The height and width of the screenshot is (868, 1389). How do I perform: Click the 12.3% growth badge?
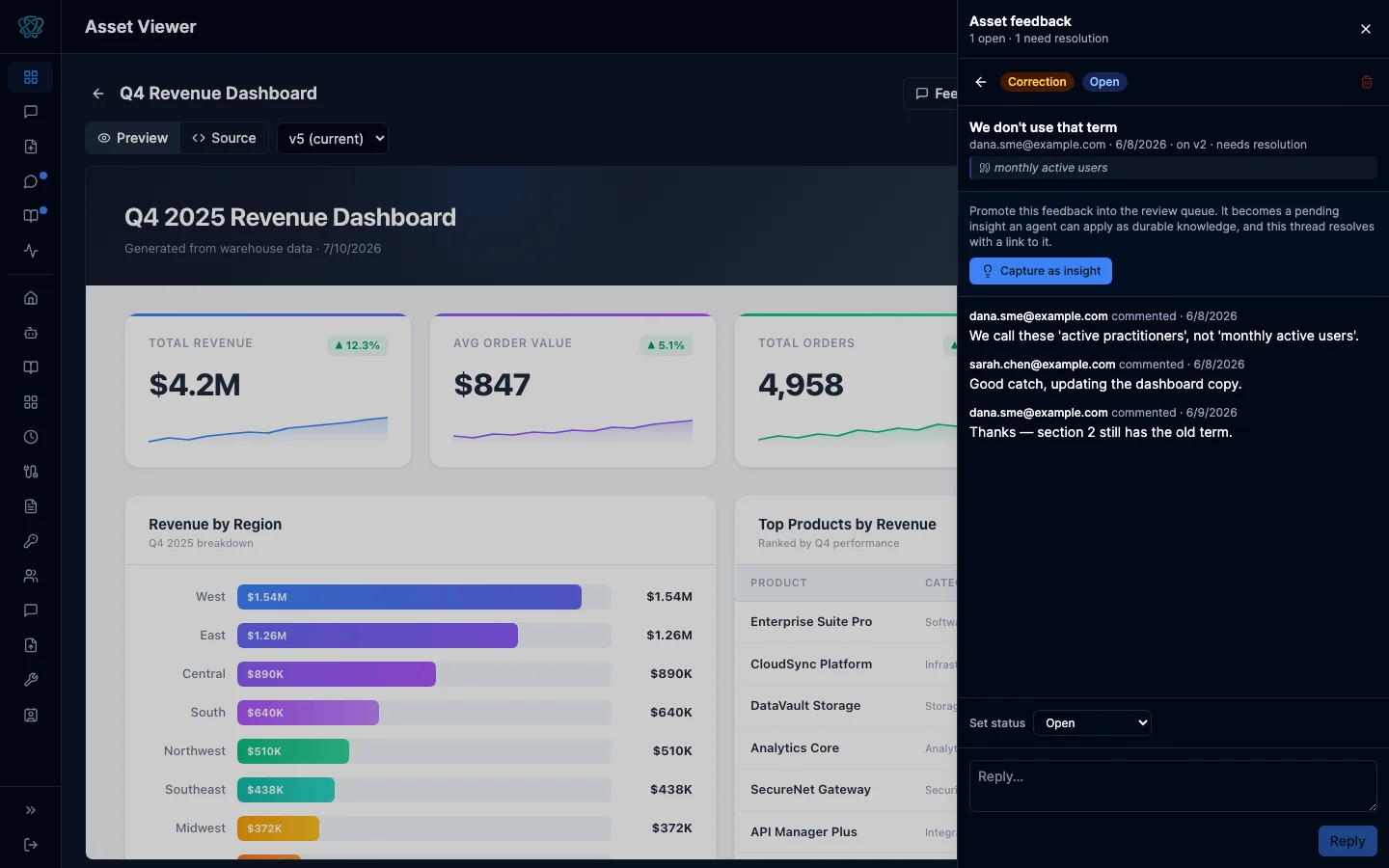click(x=357, y=345)
